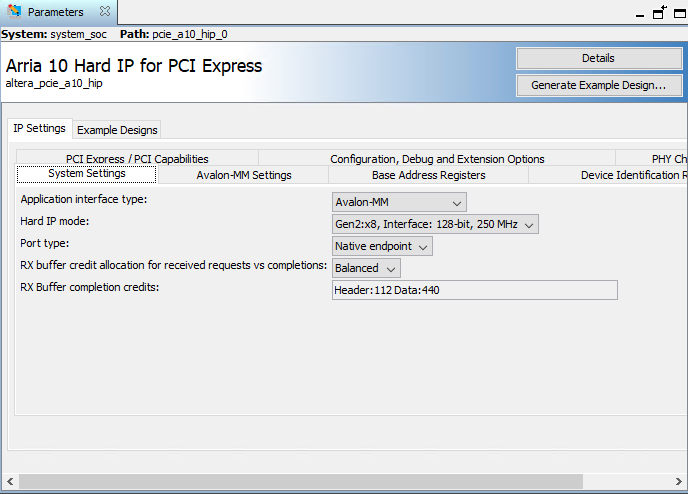688x494 pixels.
Task: Click the horizontal scrollbar left arrow
Action: tap(10, 482)
